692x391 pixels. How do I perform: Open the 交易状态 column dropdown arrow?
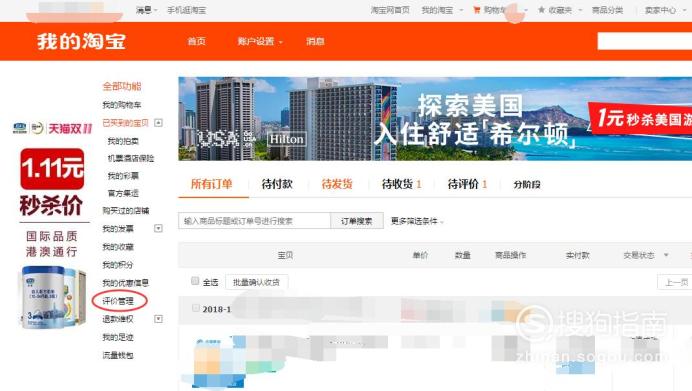(666, 255)
